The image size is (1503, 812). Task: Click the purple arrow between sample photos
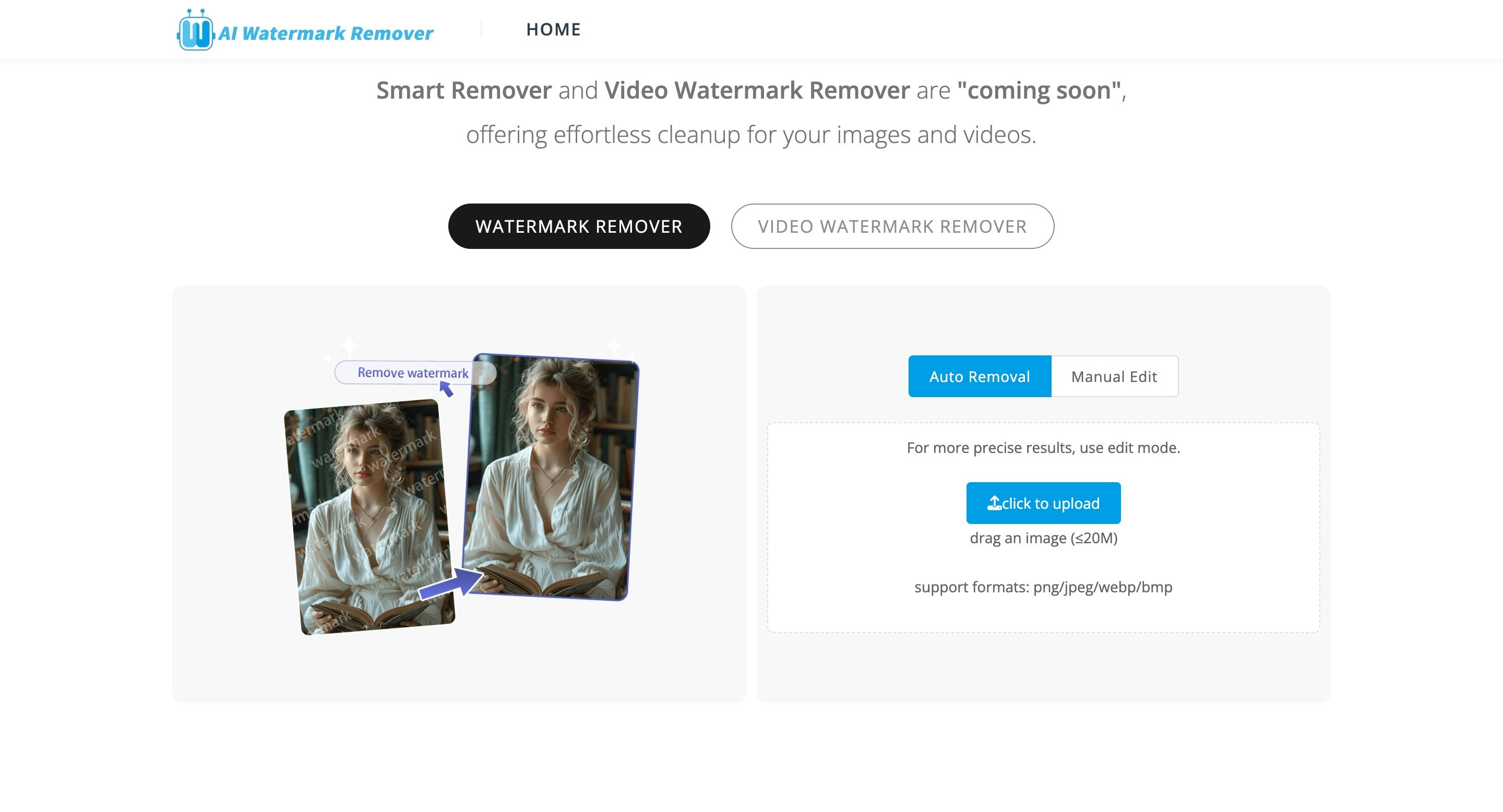click(x=451, y=584)
